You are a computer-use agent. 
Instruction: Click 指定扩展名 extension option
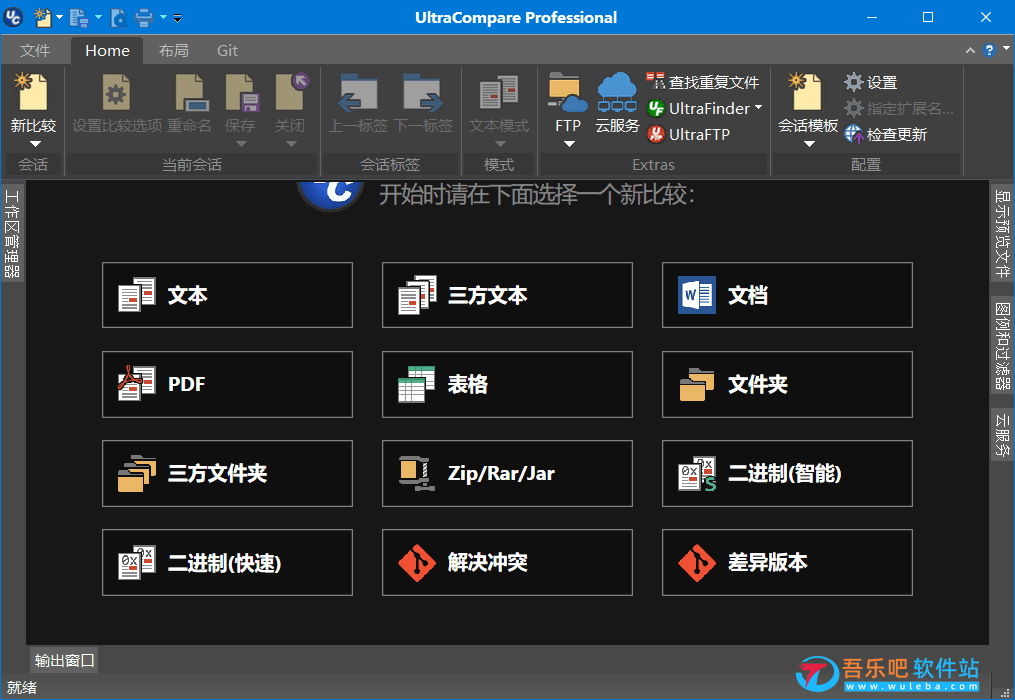point(898,108)
